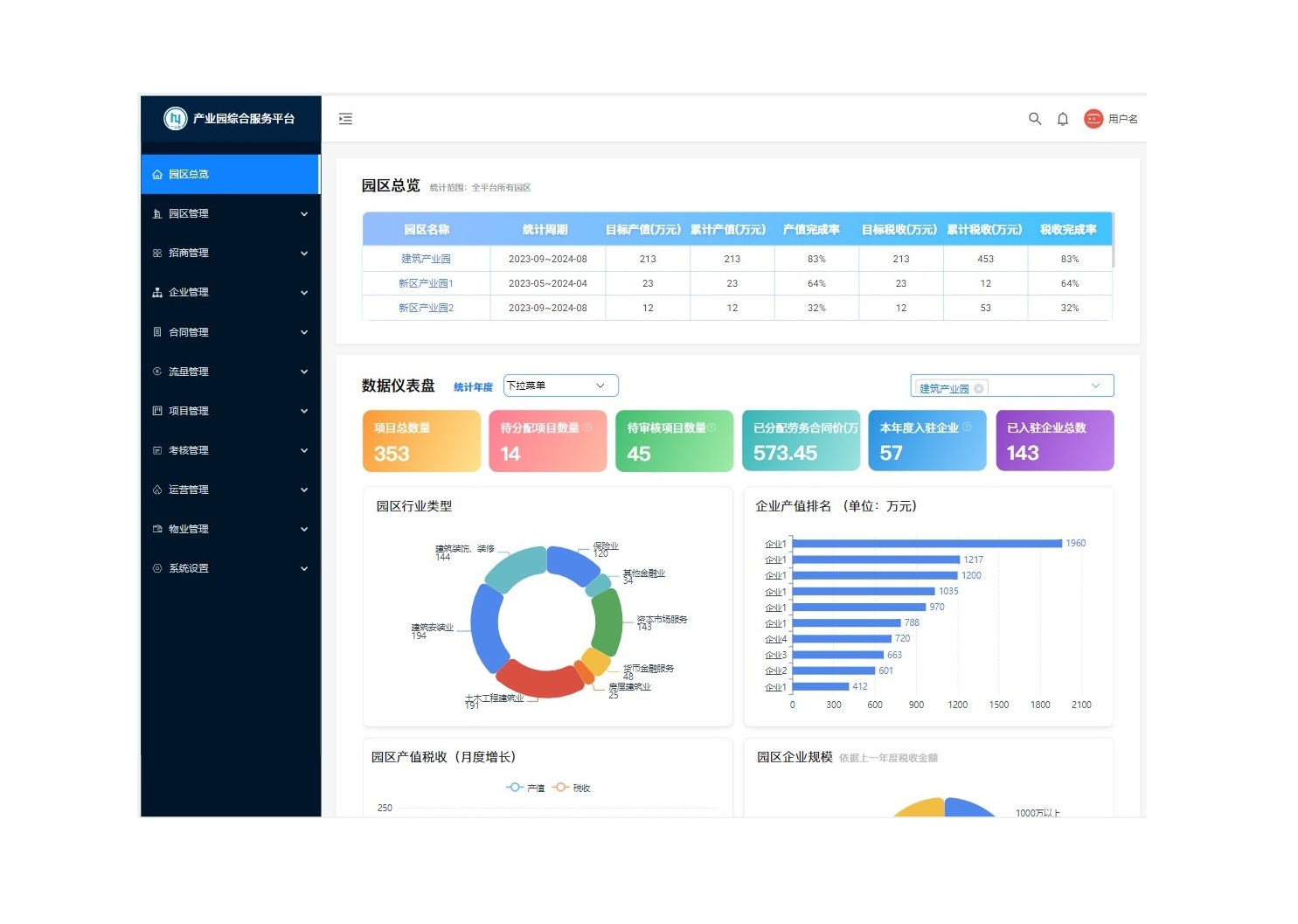
Task: Toggle the 产值 legend series
Action: coord(525,788)
